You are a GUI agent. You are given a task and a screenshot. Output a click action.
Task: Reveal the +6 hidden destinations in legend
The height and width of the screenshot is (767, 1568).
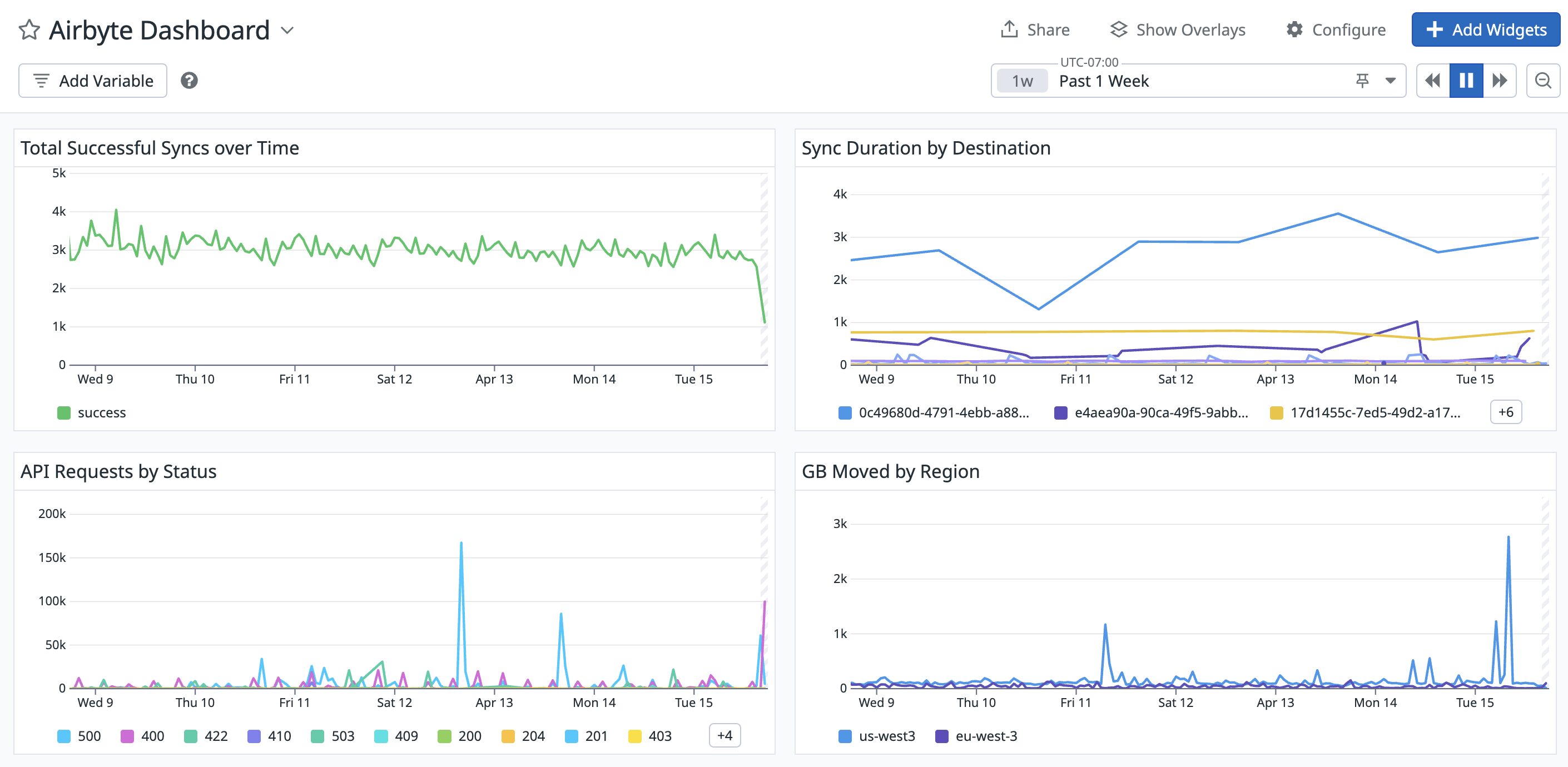1505,412
